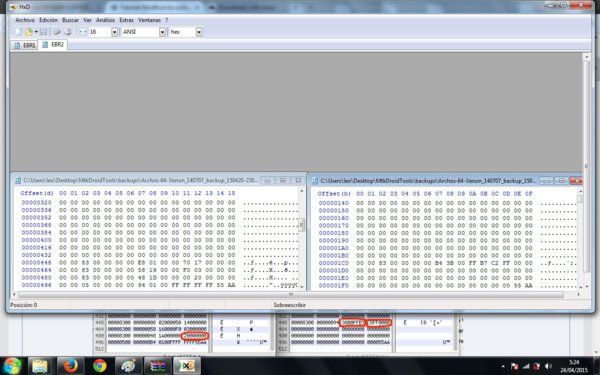Click the HxD application icon in title bar
The image size is (600, 375).
[x=13, y=7]
